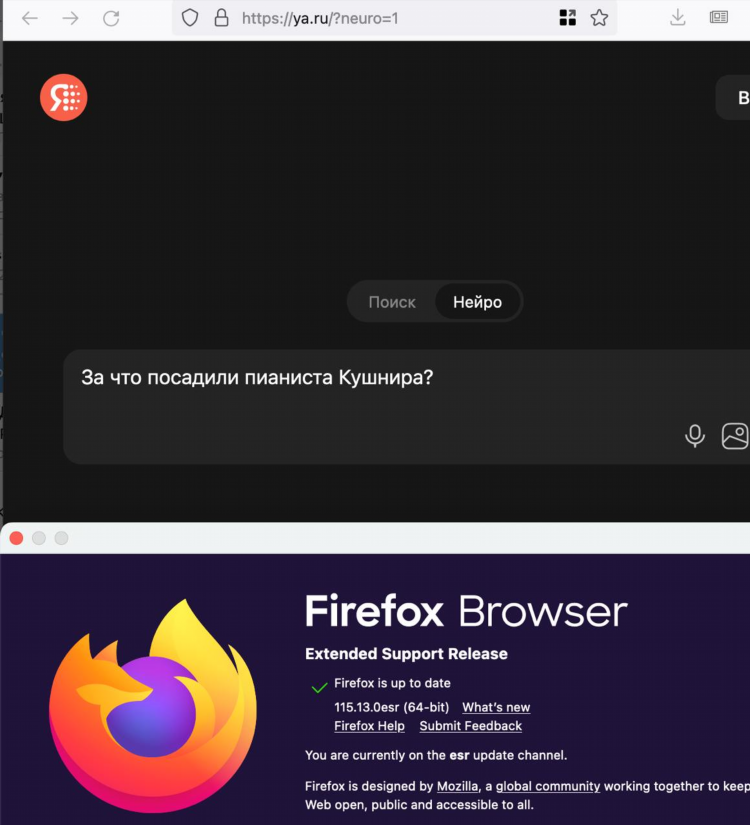The height and width of the screenshot is (825, 750).
Task: Open the What's new link
Action: tap(496, 707)
